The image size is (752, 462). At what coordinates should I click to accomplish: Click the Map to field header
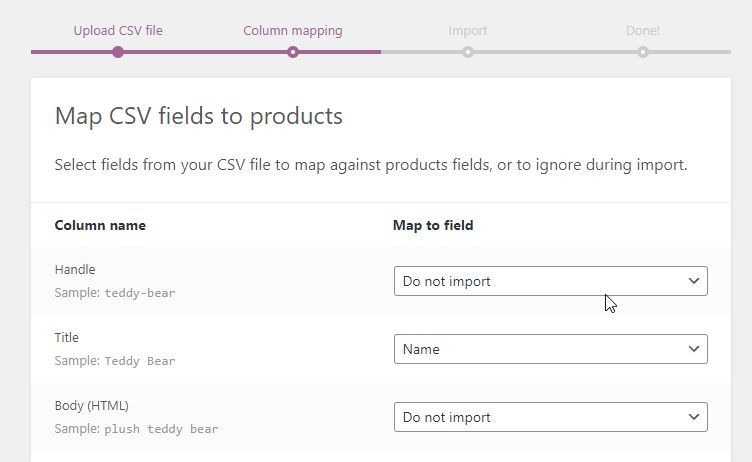pos(433,225)
